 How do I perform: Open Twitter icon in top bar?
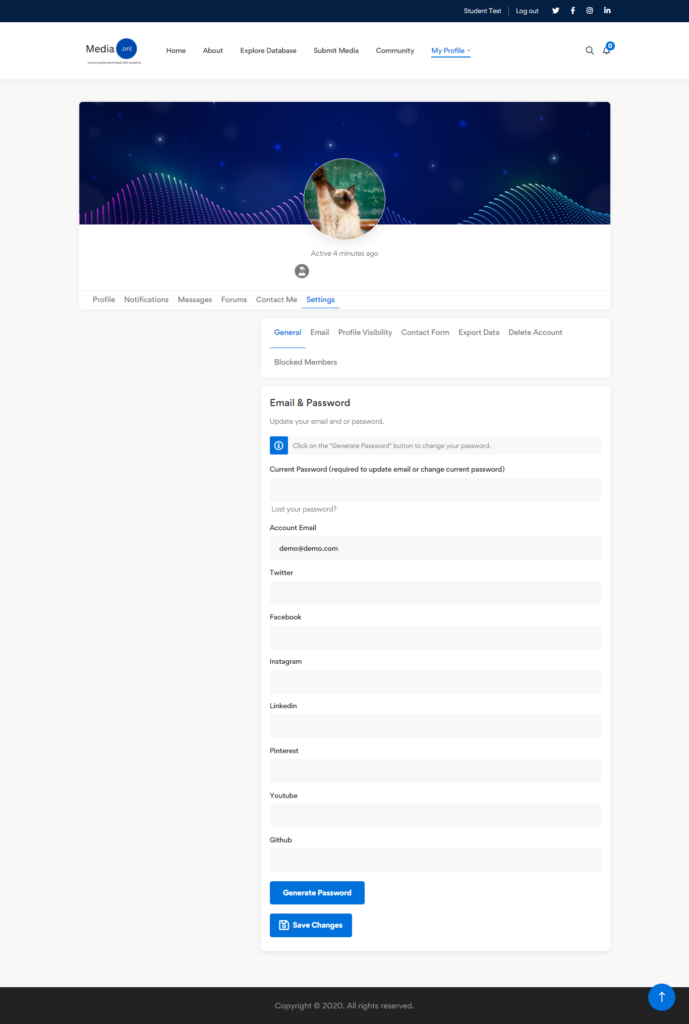[x=556, y=11]
